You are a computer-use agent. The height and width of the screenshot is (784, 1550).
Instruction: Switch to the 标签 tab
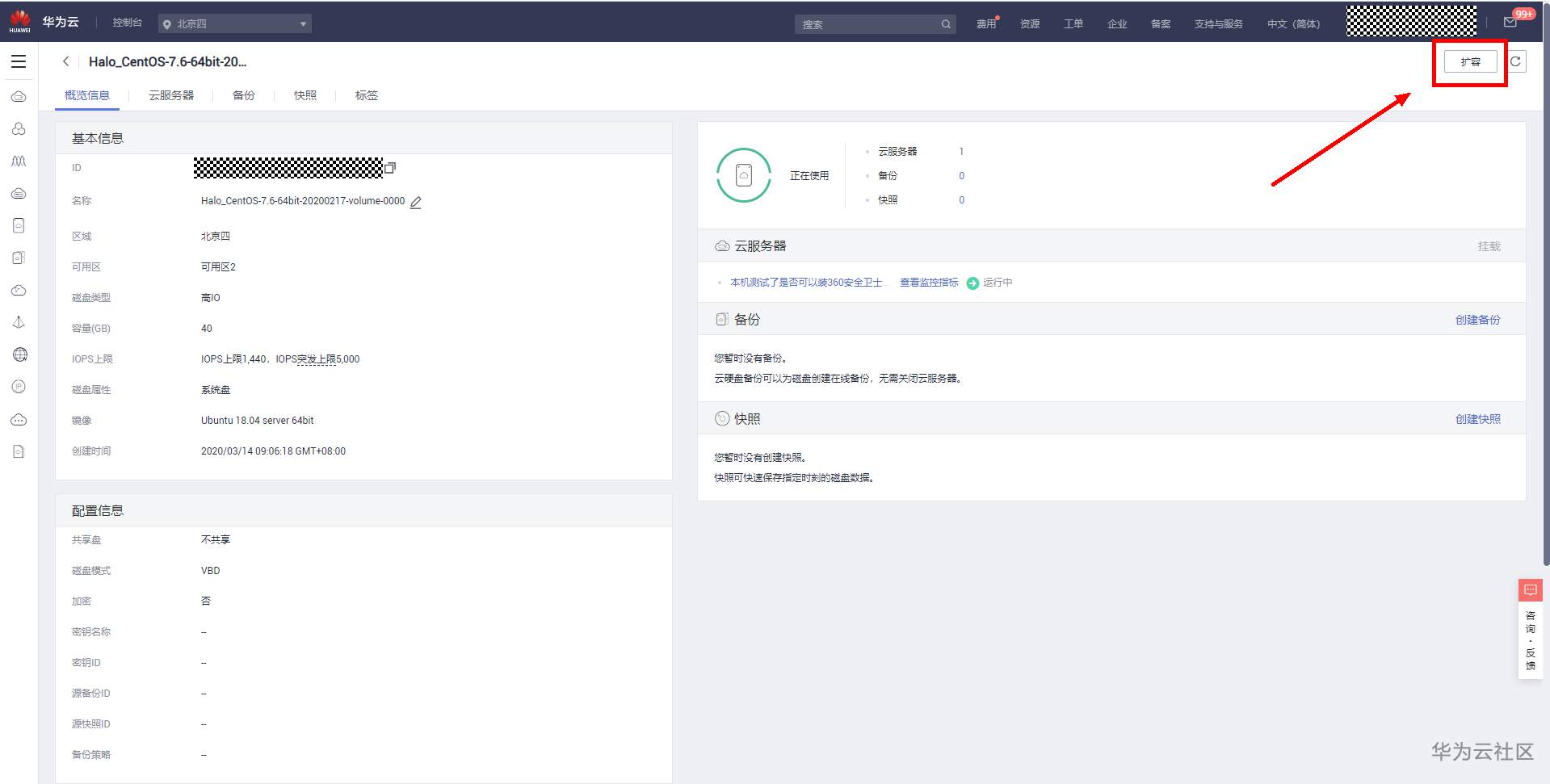tap(367, 95)
